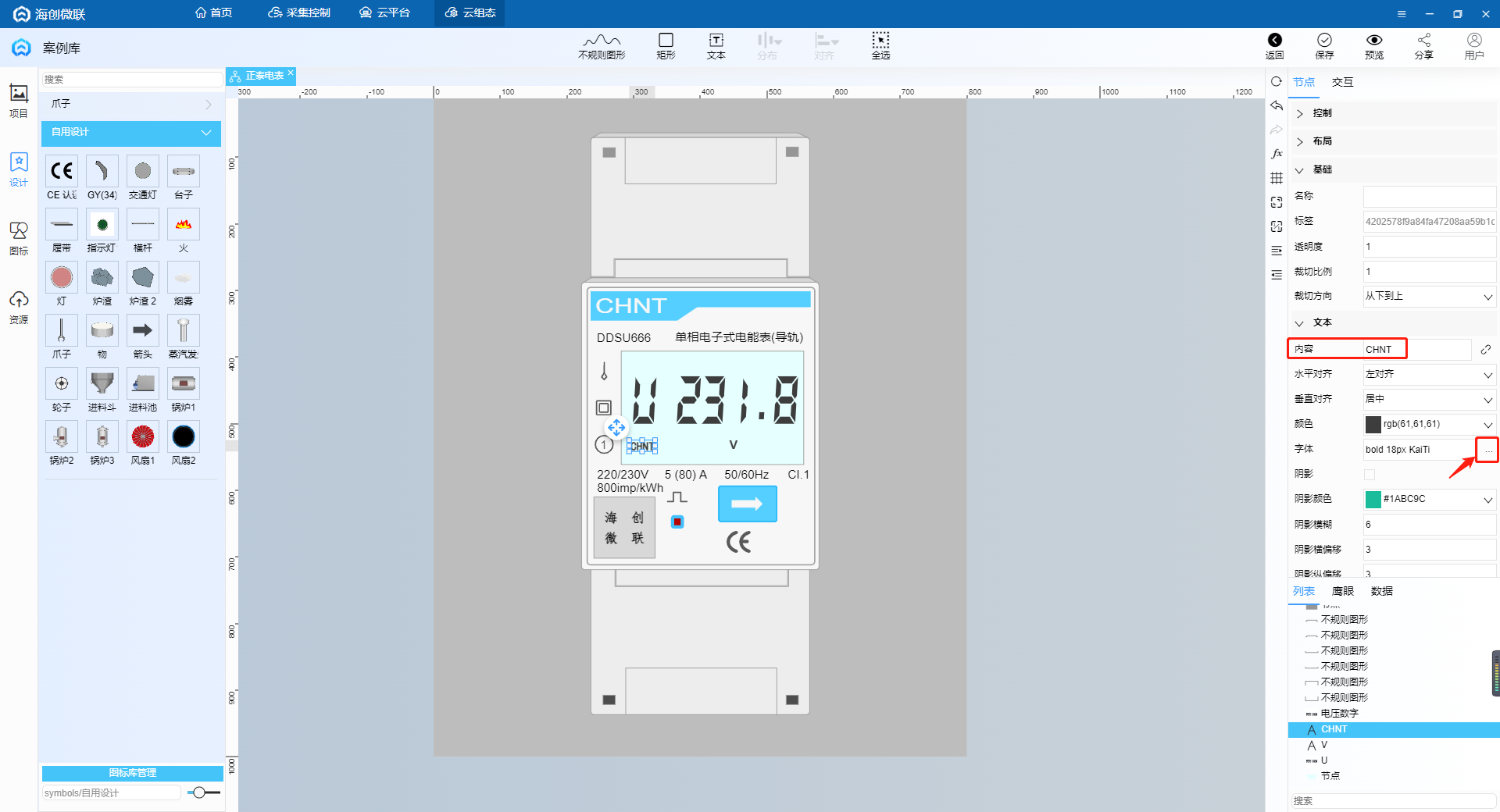Open the 首页 home menu
1500x812 pixels.
(213, 12)
